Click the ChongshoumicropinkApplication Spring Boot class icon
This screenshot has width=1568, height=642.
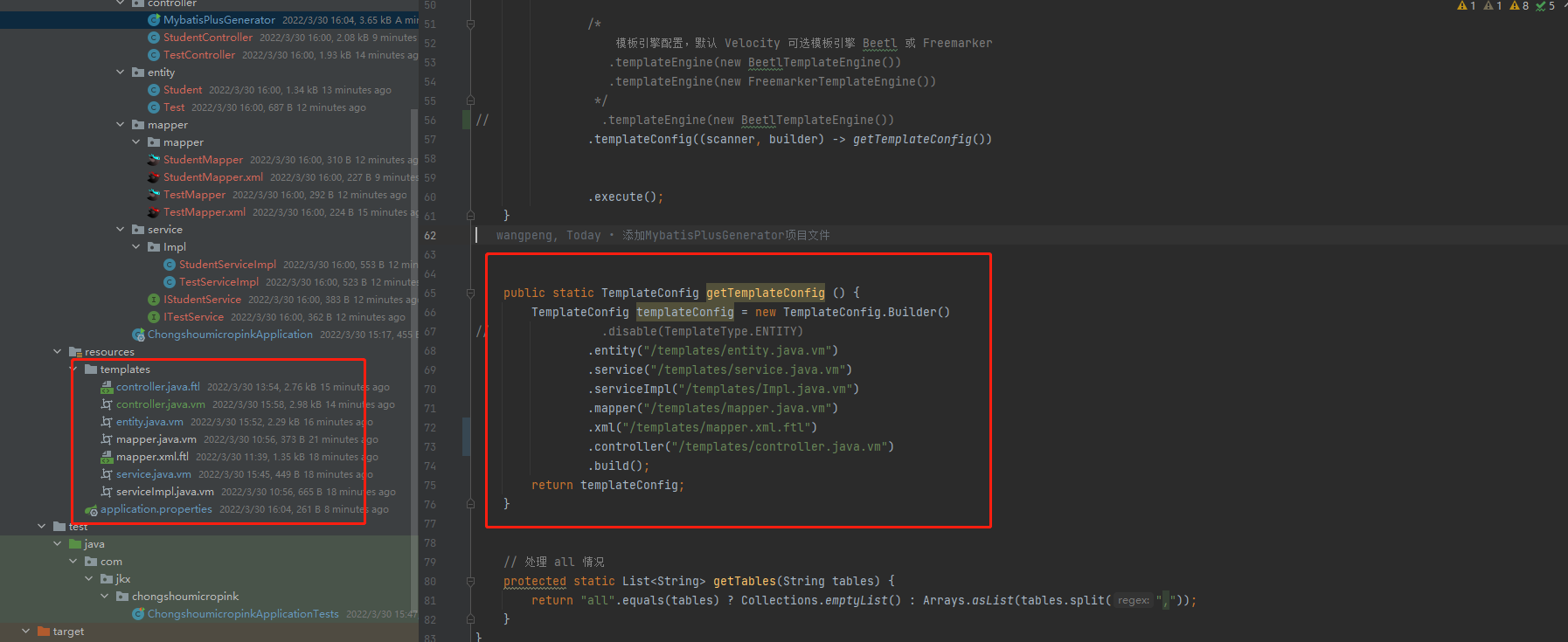point(138,334)
